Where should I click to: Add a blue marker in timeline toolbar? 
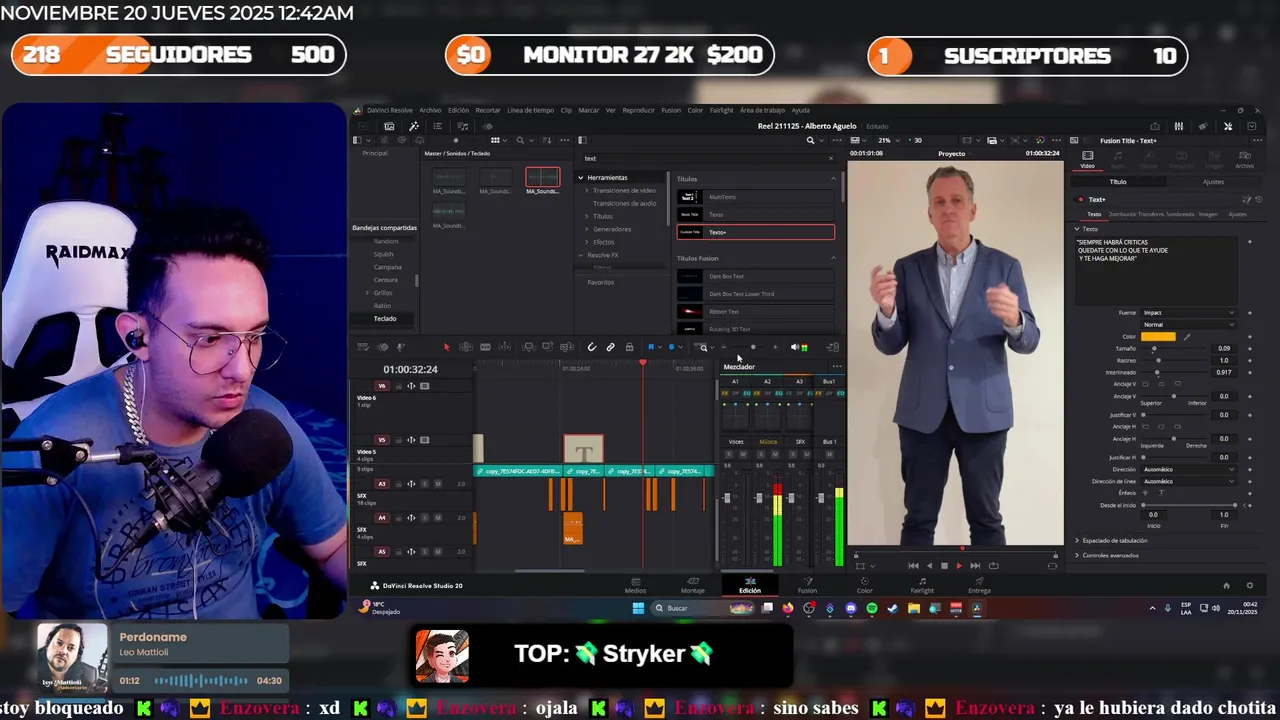click(671, 347)
